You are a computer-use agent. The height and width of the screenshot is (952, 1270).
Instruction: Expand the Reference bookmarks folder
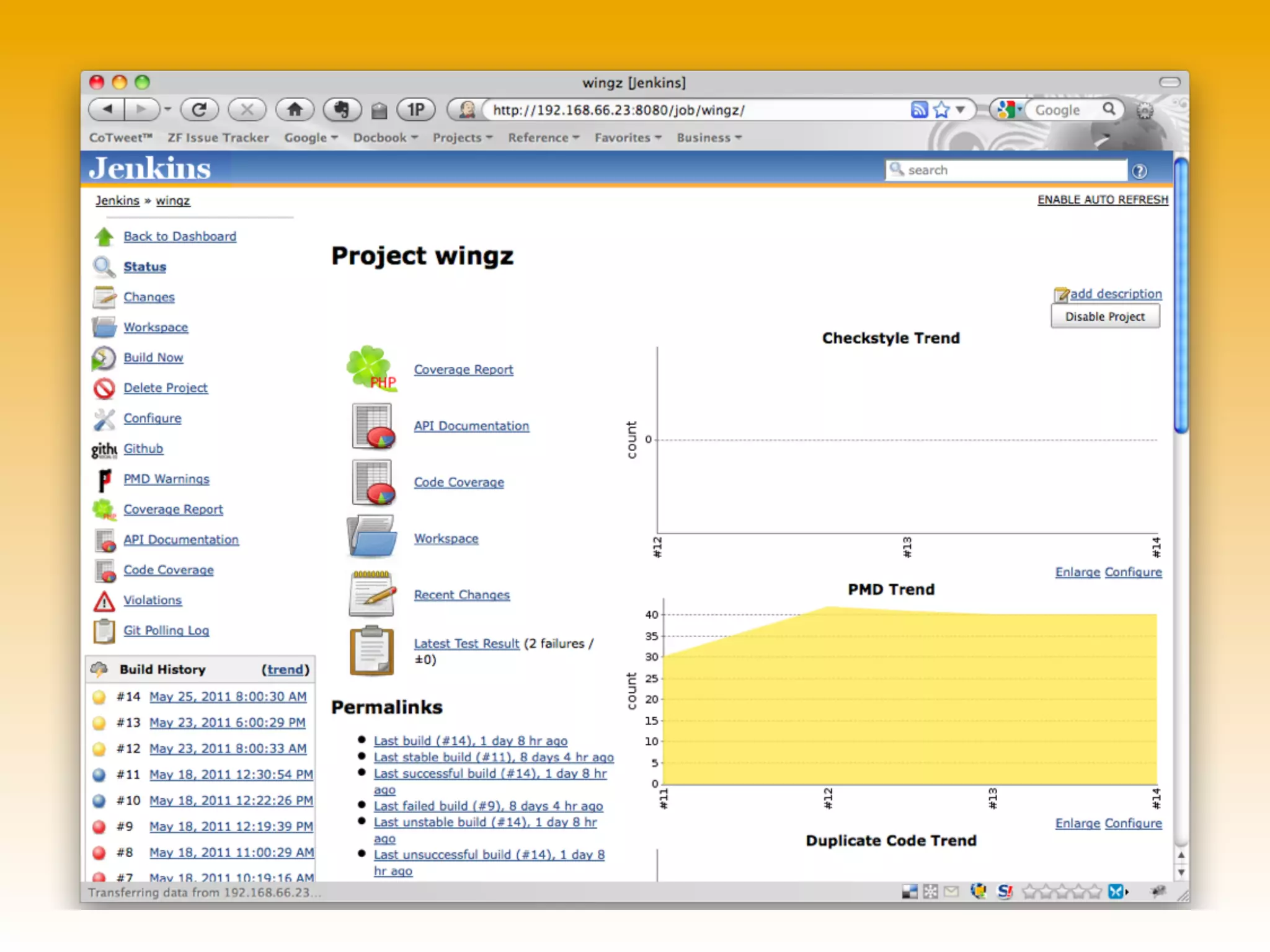pyautogui.click(x=543, y=138)
